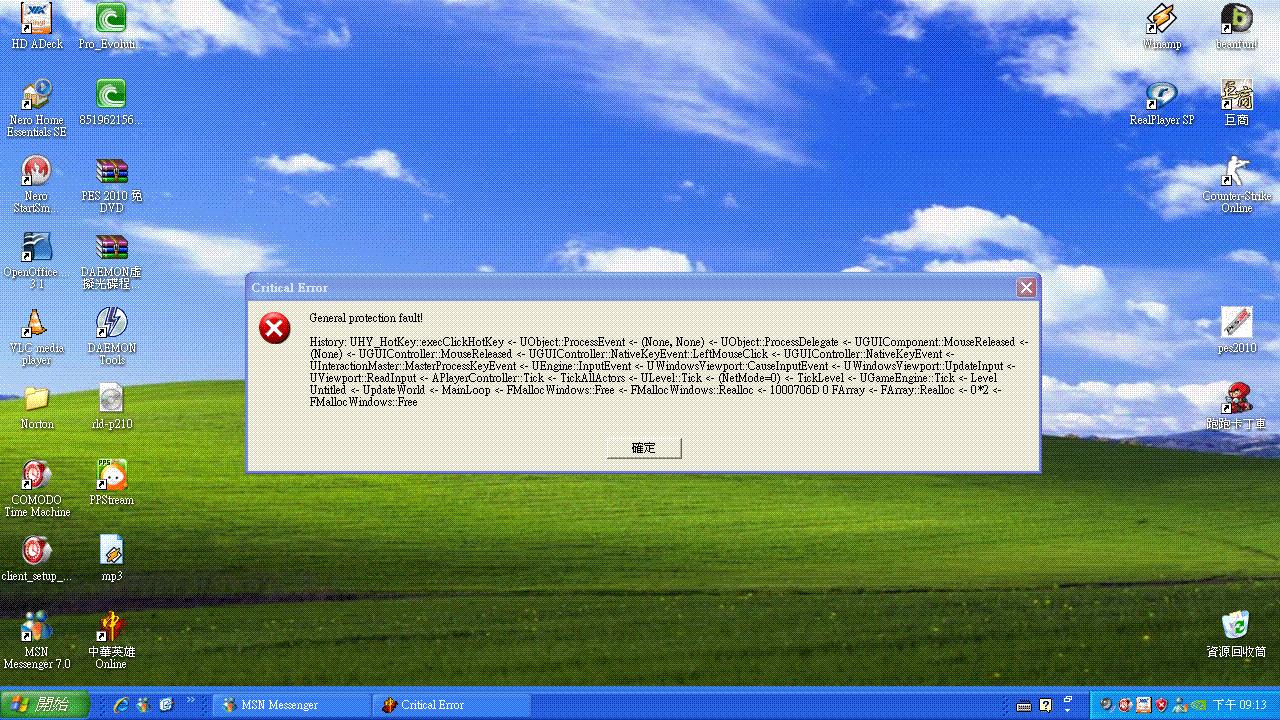Click COMODO Time Machine tray icon
This screenshot has width=1280, height=720.
pos(1125,705)
